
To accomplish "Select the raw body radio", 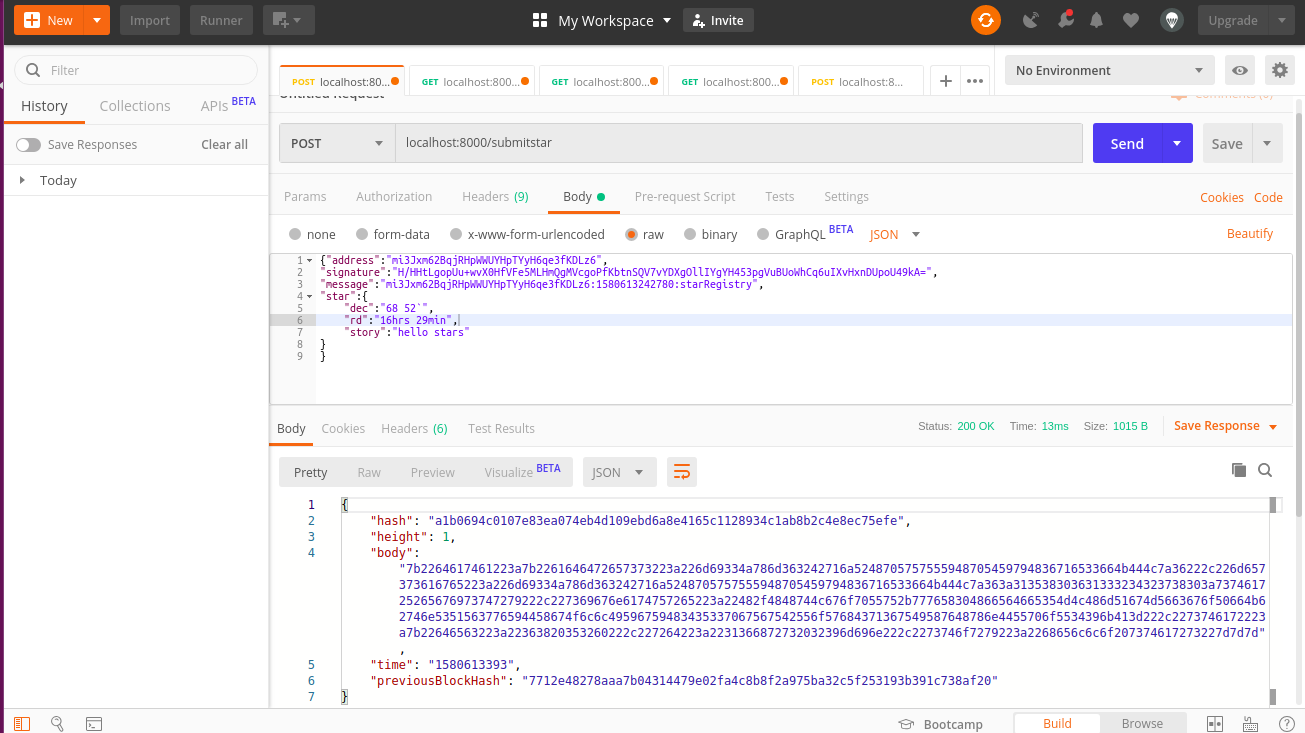I will pyautogui.click(x=631, y=234).
